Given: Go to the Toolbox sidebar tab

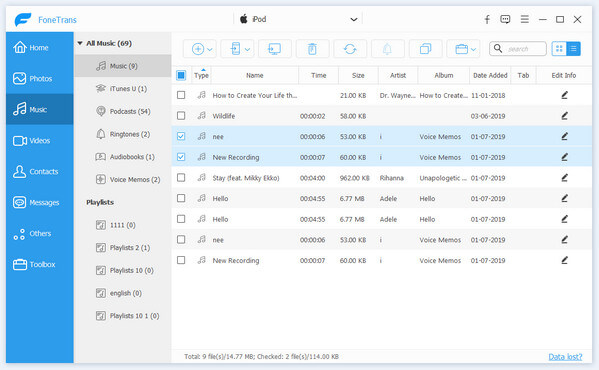Looking at the screenshot, I should [40, 264].
